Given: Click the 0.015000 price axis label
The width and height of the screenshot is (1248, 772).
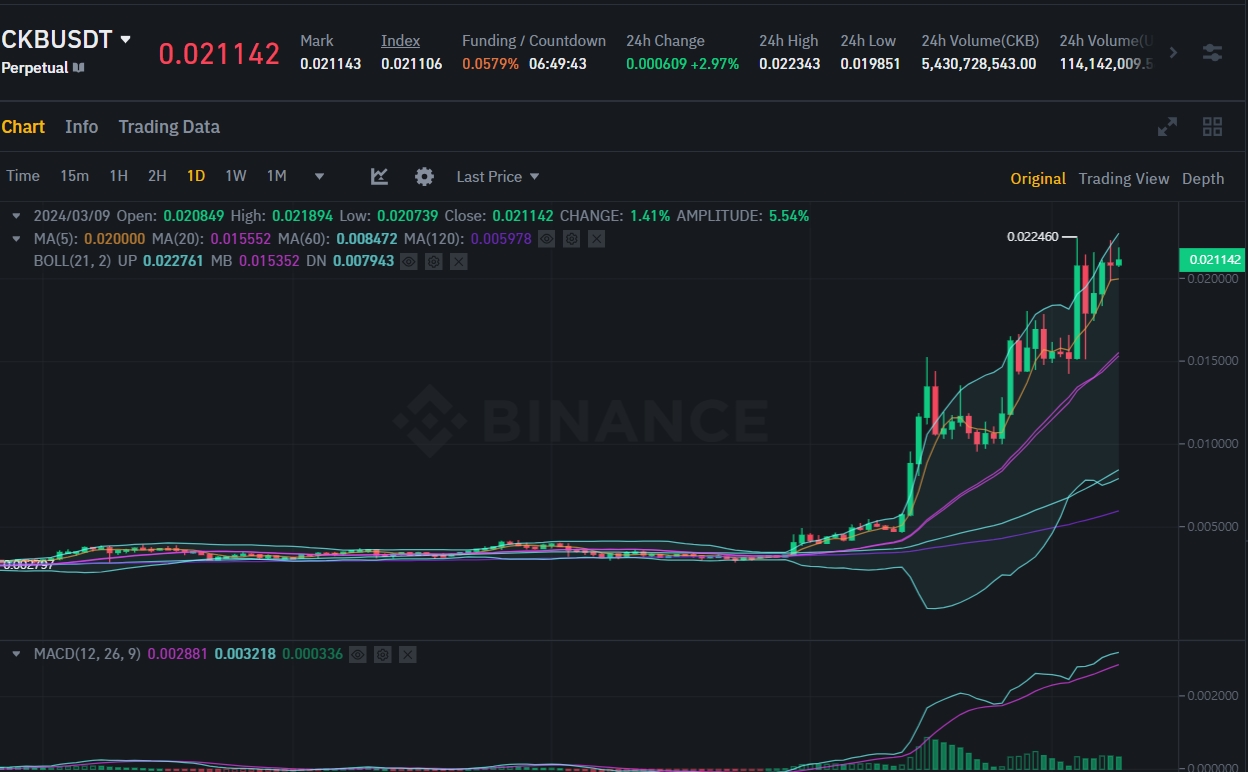Looking at the screenshot, I should point(1212,360).
